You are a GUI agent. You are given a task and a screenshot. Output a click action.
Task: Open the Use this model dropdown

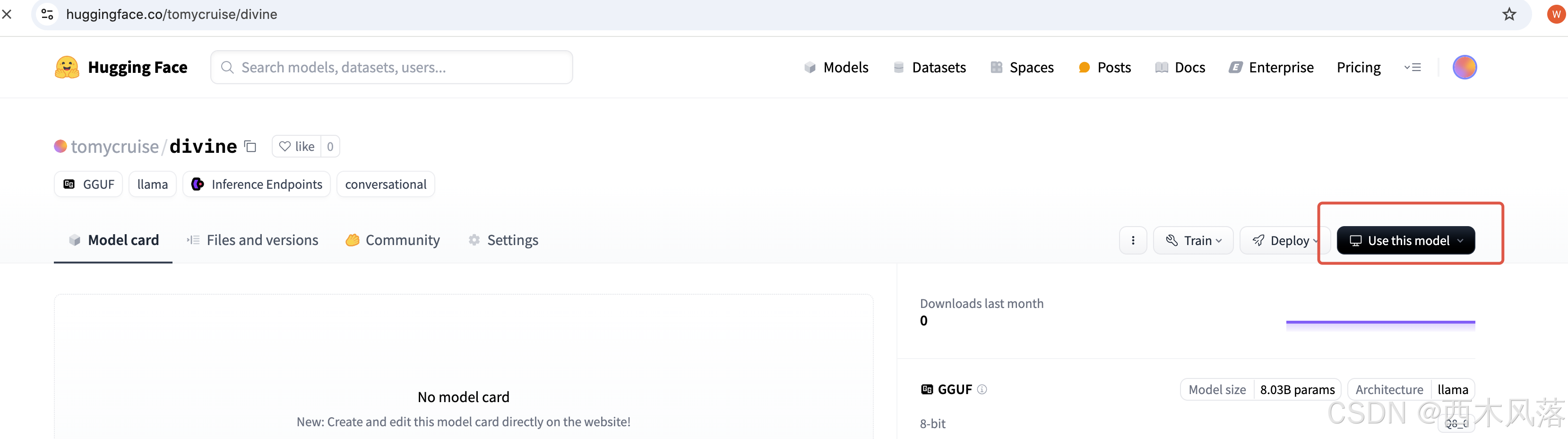[x=1405, y=240]
